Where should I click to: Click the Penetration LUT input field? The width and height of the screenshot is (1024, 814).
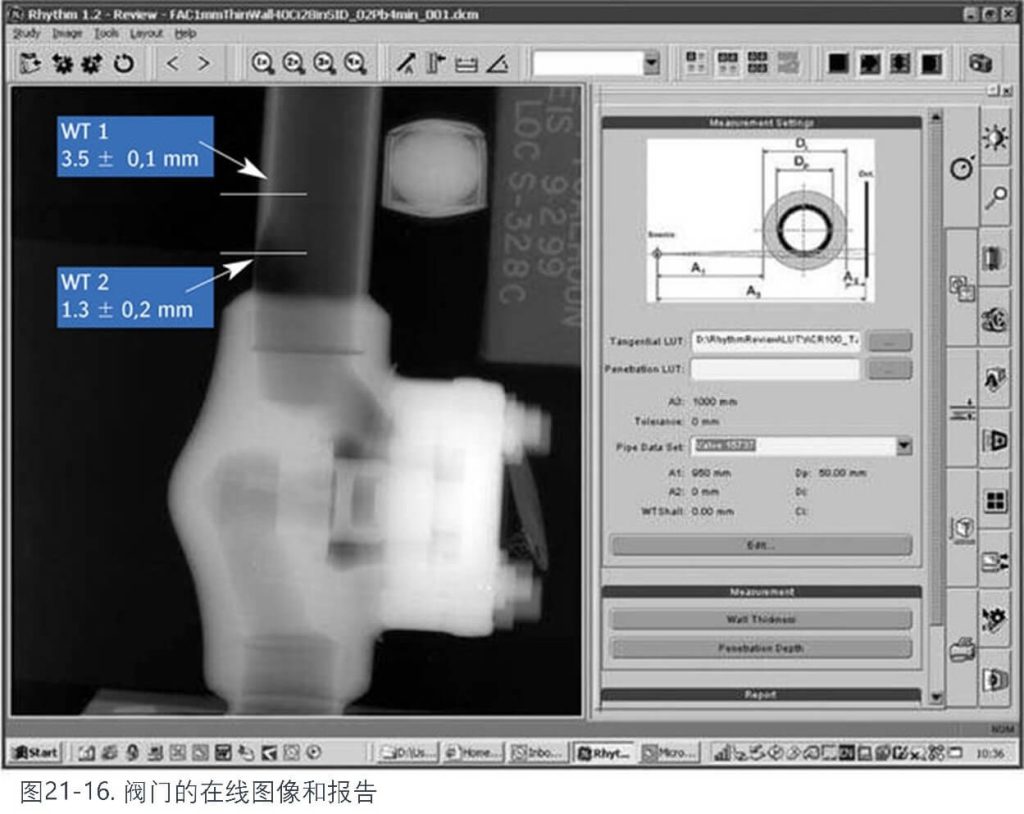[x=774, y=369]
